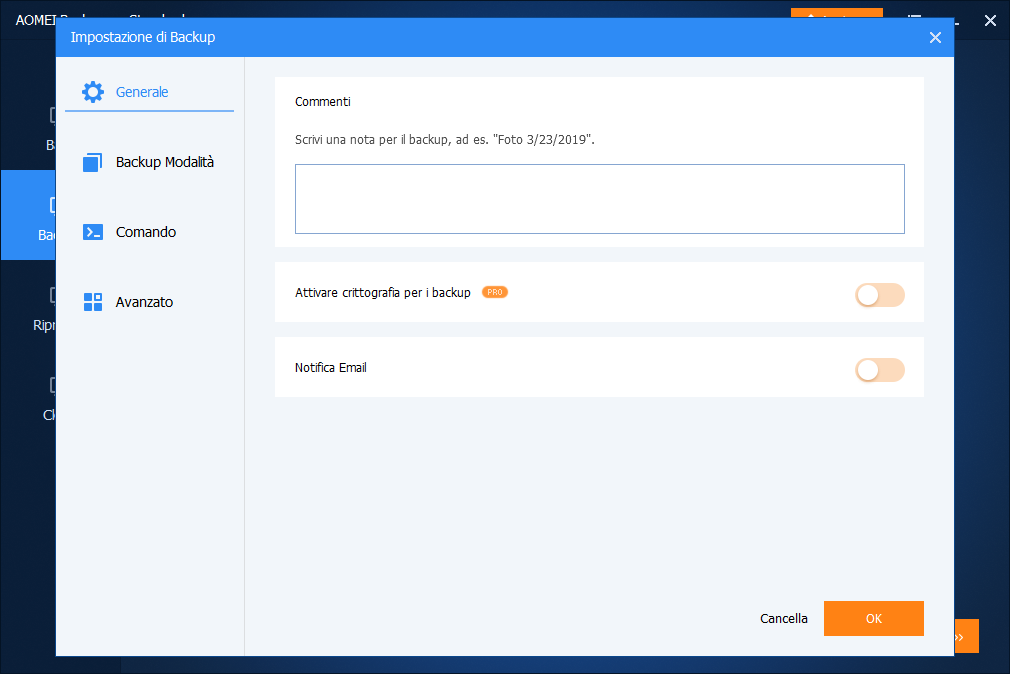The width and height of the screenshot is (1010, 674).
Task: Click the orange upgrade button in main window
Action: pyautogui.click(x=837, y=13)
